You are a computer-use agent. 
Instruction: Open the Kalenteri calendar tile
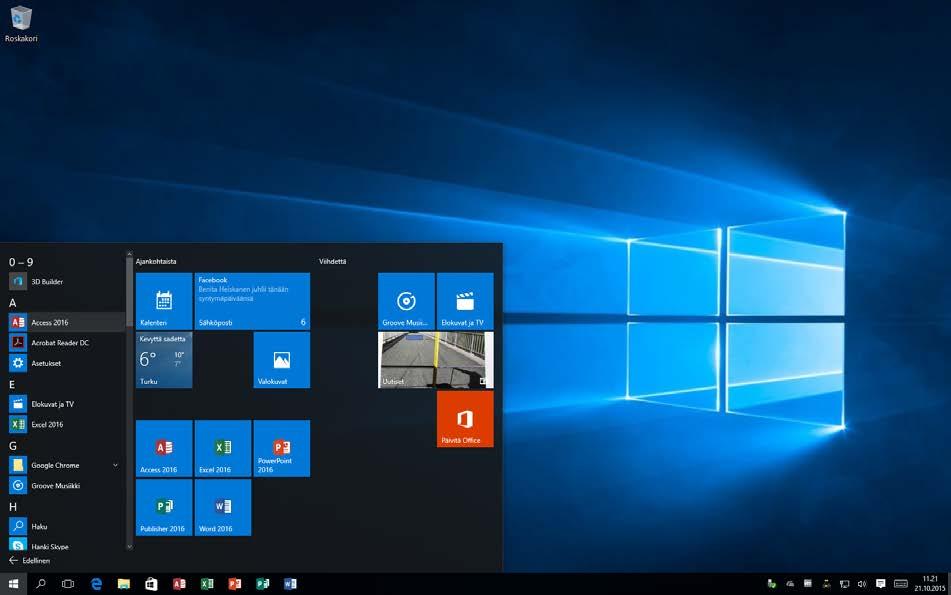(164, 301)
